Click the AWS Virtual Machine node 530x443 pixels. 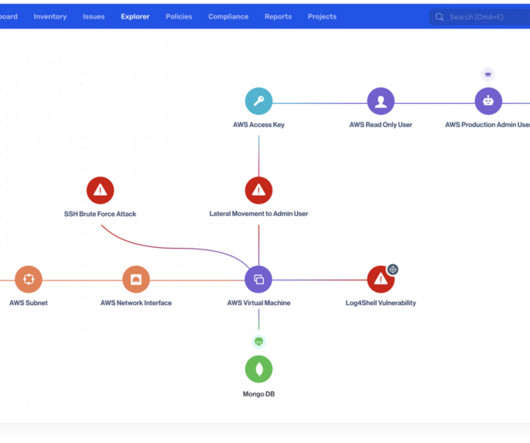[x=259, y=279]
